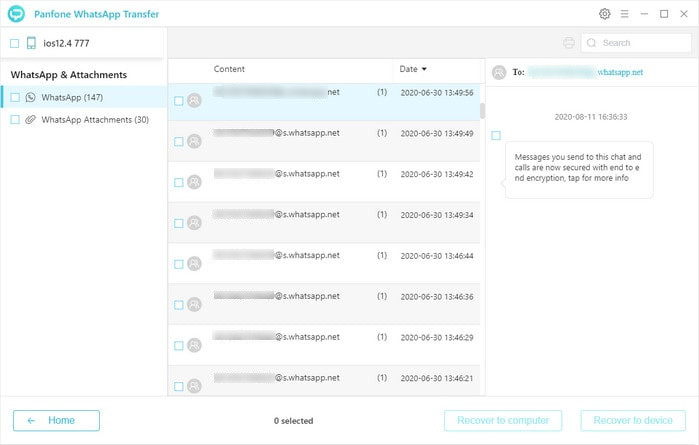Click the phone device icon
Screen dimensions: 699x445
tap(31, 43)
